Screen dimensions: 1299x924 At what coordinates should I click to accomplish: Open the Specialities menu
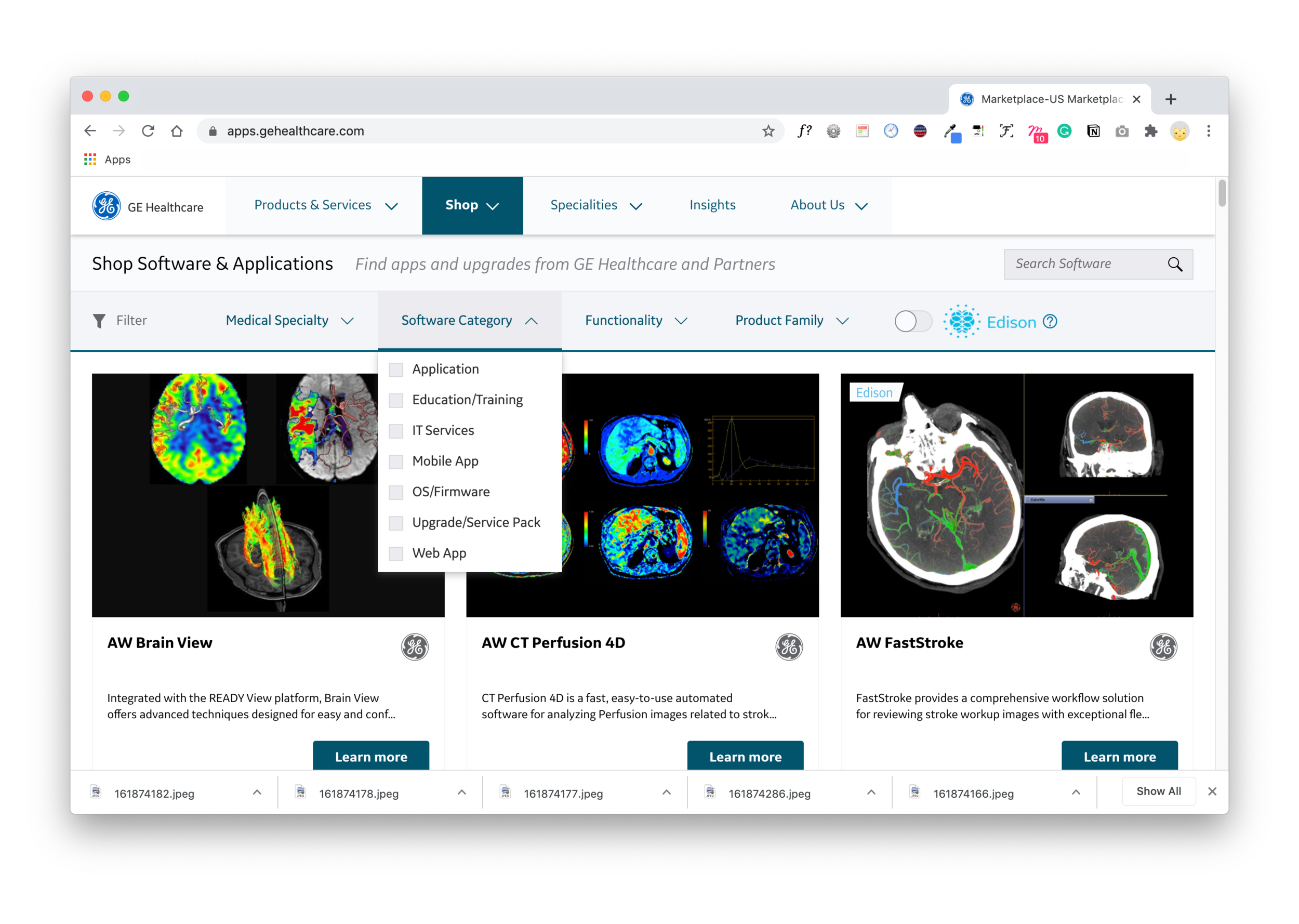click(x=596, y=205)
